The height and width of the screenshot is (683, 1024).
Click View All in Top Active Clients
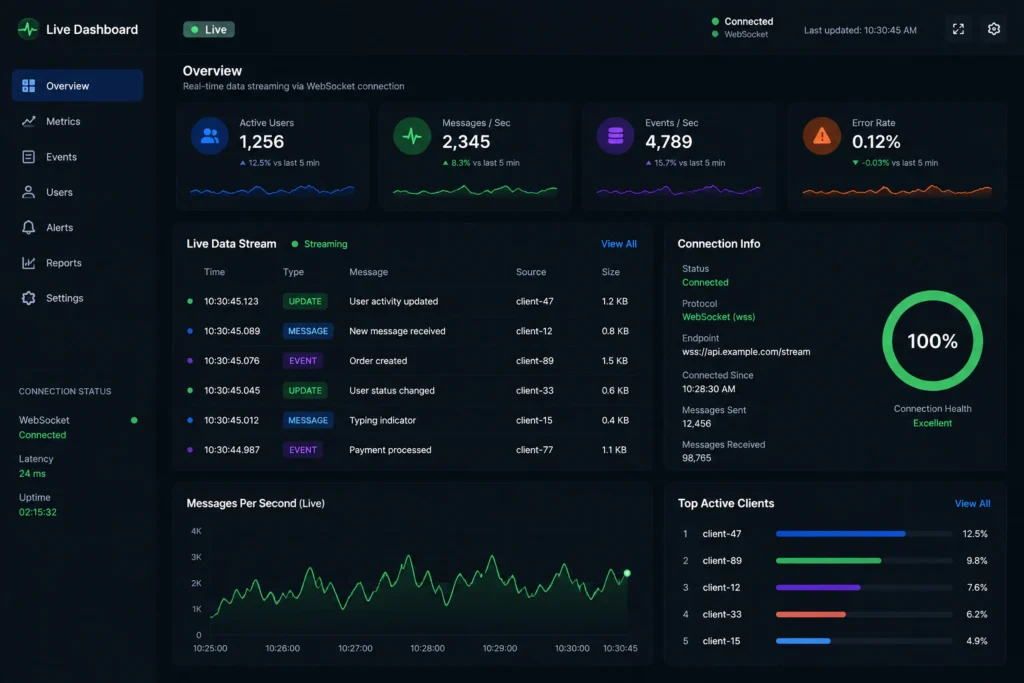(x=972, y=503)
